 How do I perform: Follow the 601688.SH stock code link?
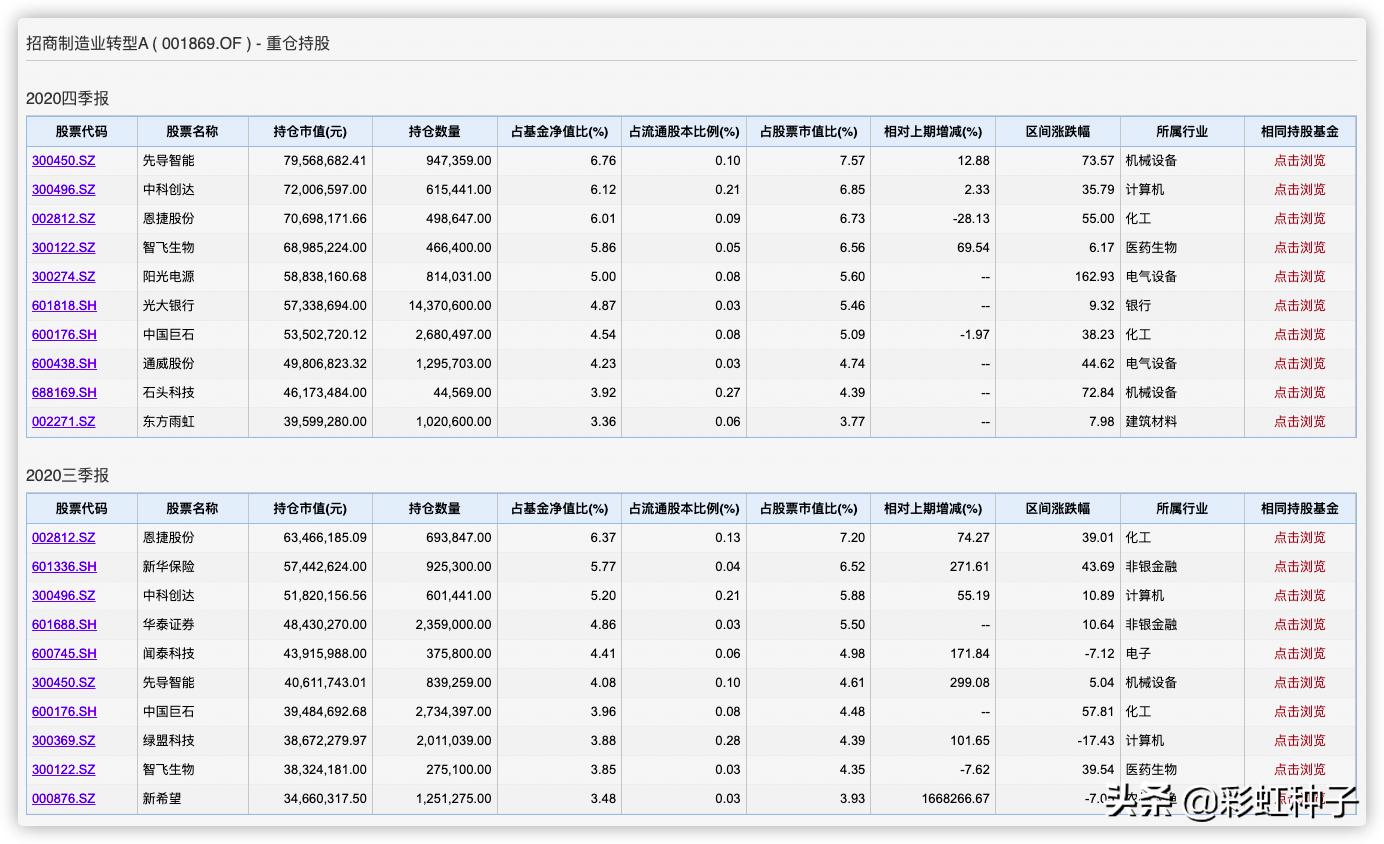(64, 624)
